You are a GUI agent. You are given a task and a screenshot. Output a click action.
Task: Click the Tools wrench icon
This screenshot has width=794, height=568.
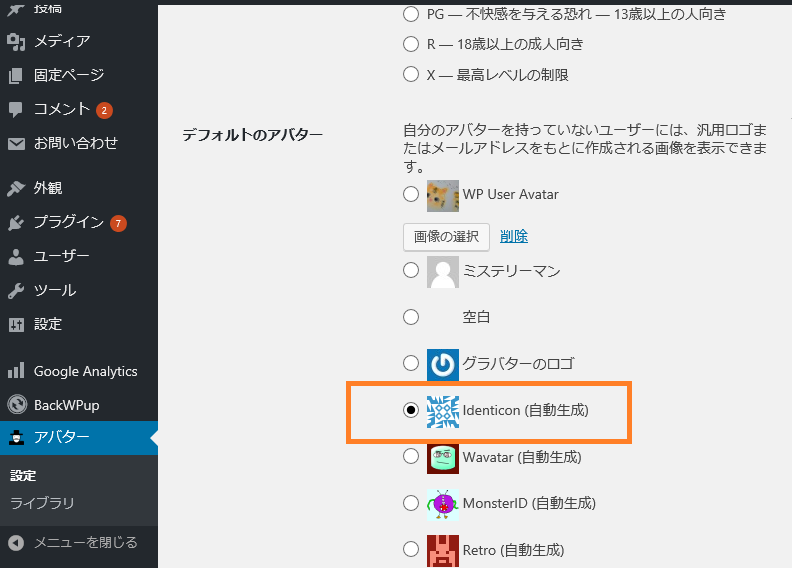pos(16,290)
